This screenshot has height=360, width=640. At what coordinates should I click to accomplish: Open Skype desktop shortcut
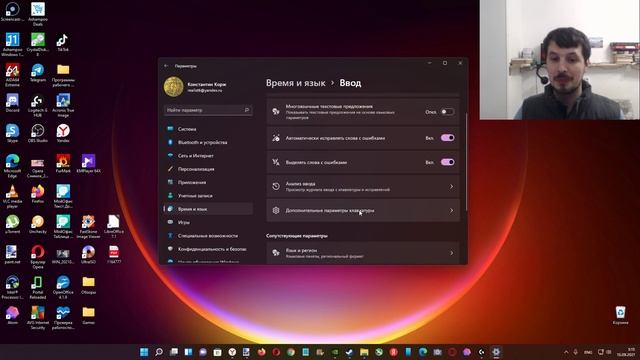12,133
